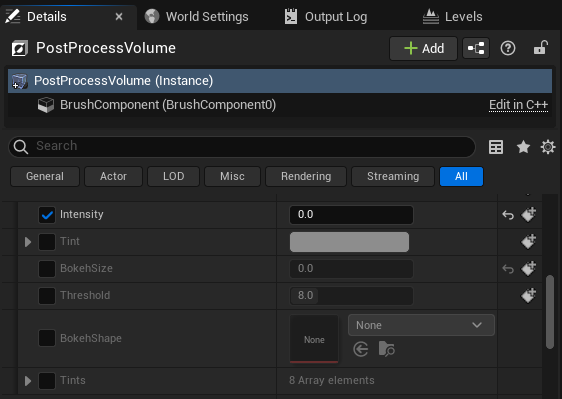562x399 pixels.
Task: Switch to the Output Log tab
Action: (x=326, y=16)
